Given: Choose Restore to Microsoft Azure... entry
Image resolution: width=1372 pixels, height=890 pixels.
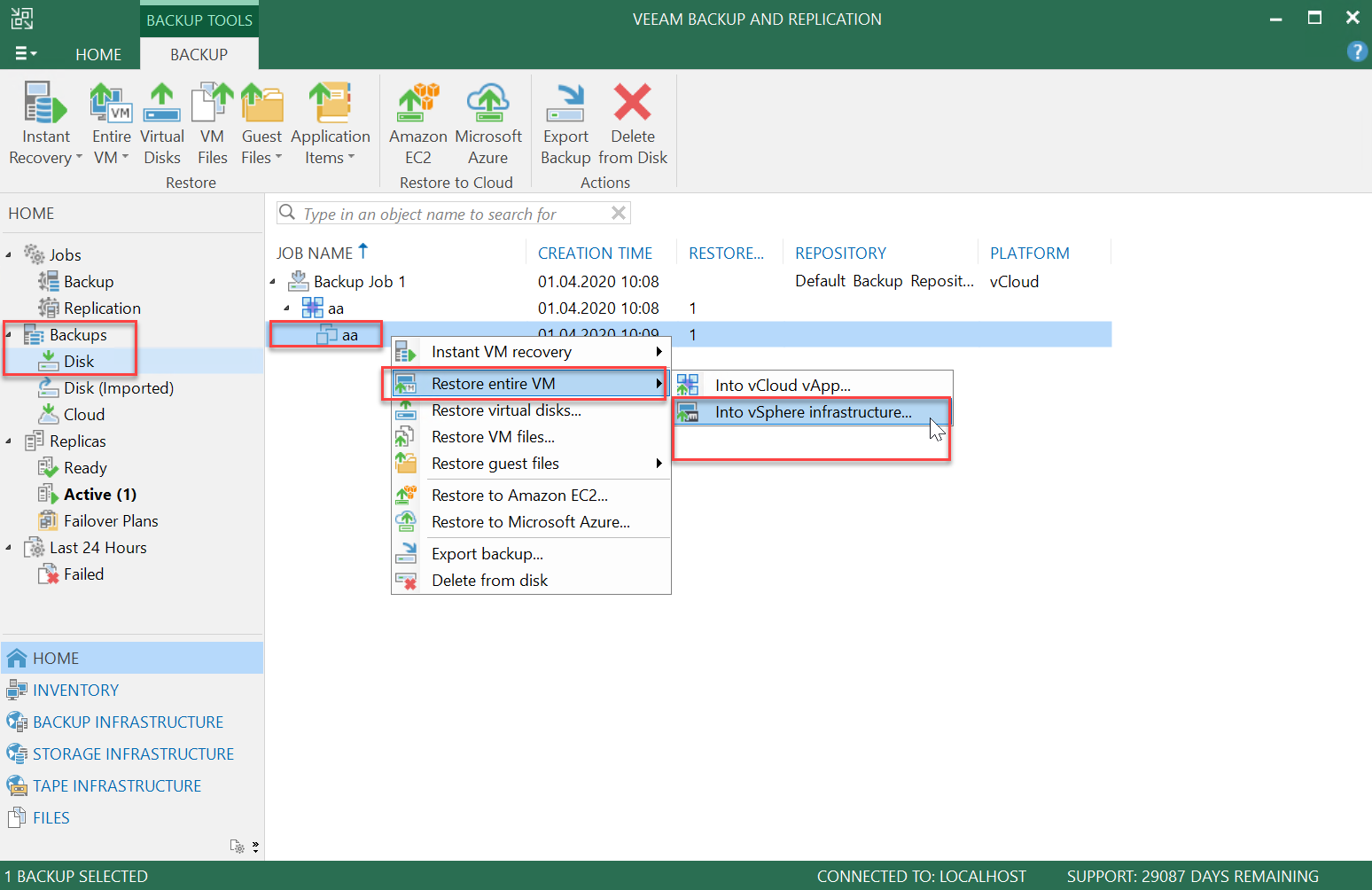Looking at the screenshot, I should 531,522.
